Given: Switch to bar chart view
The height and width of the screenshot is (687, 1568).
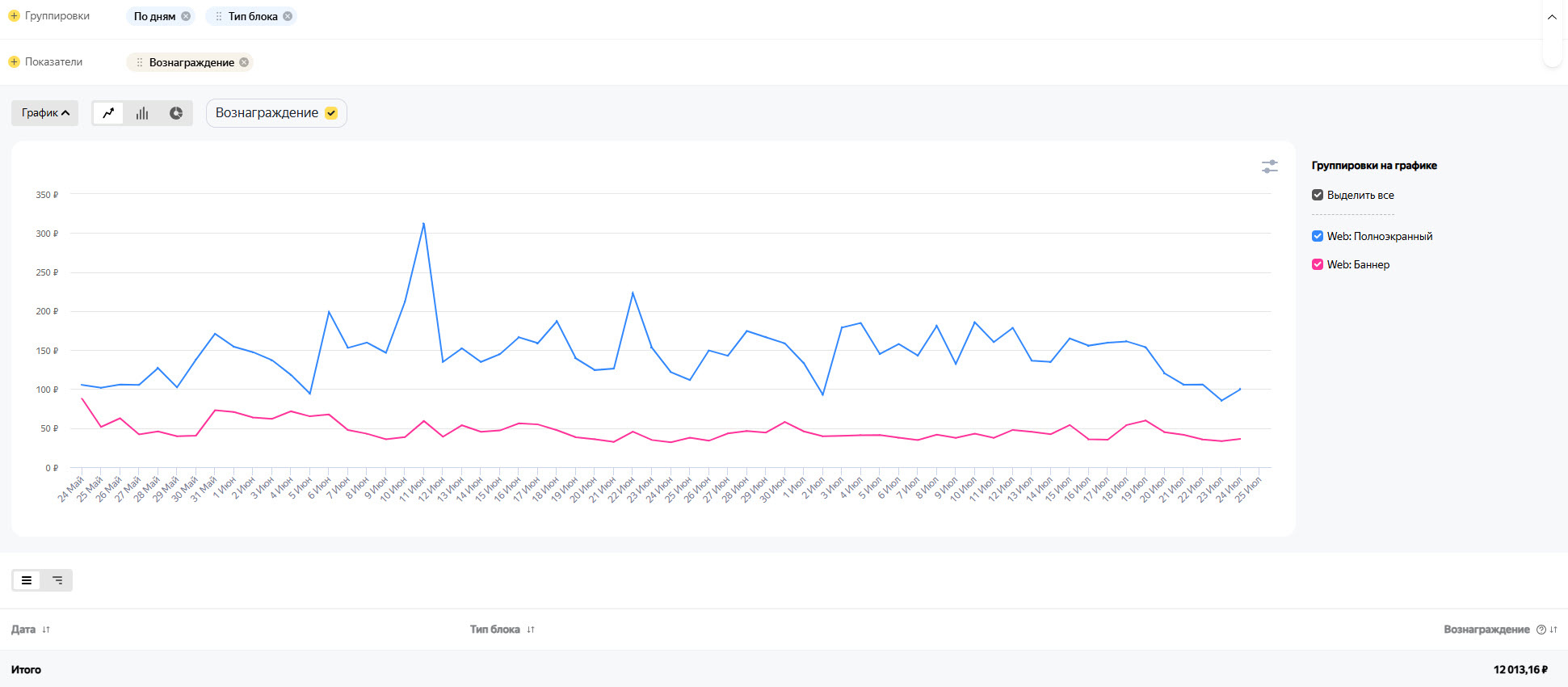Looking at the screenshot, I should coord(142,113).
